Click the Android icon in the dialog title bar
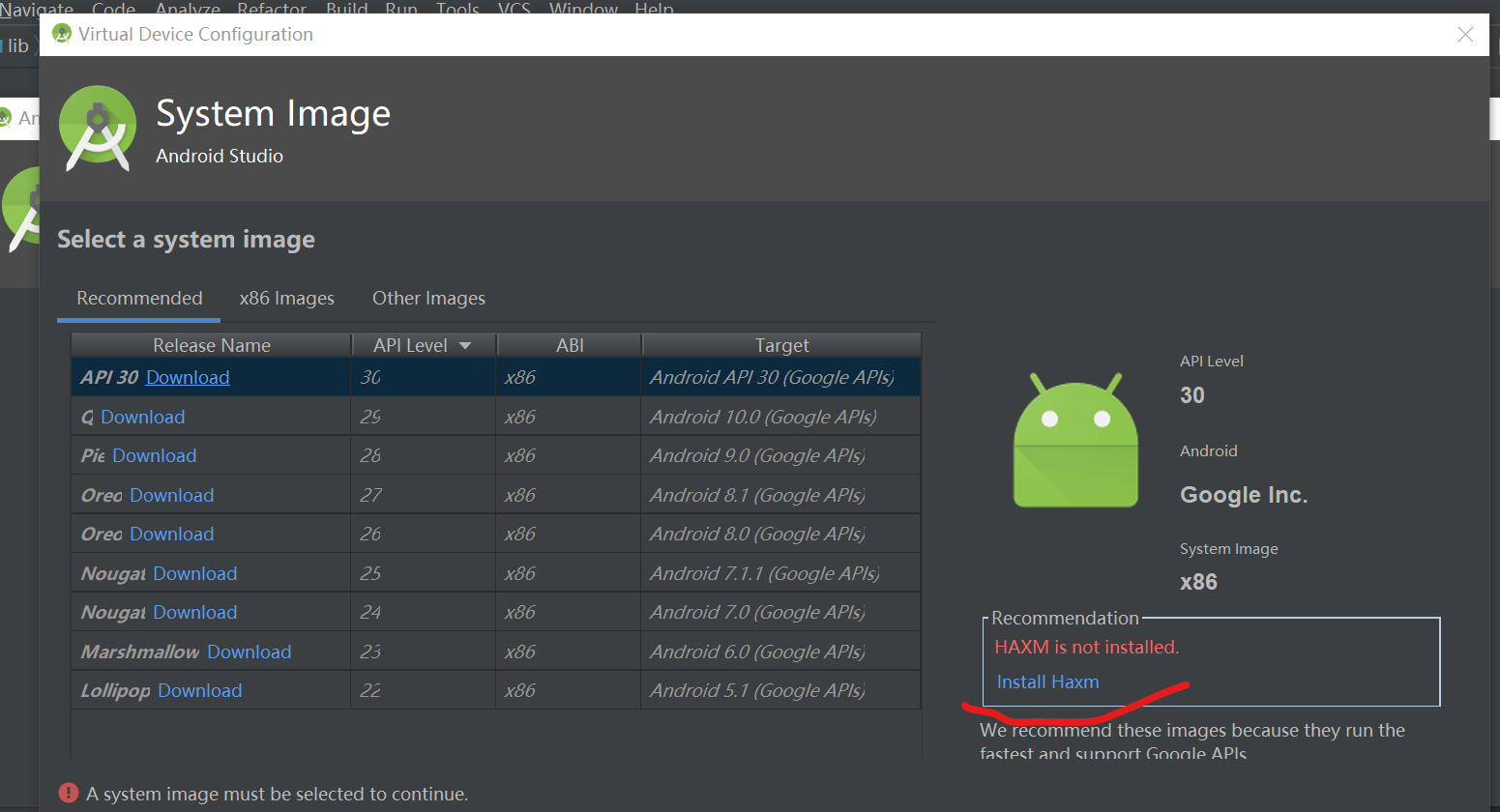This screenshot has height=812, width=1500. click(61, 34)
